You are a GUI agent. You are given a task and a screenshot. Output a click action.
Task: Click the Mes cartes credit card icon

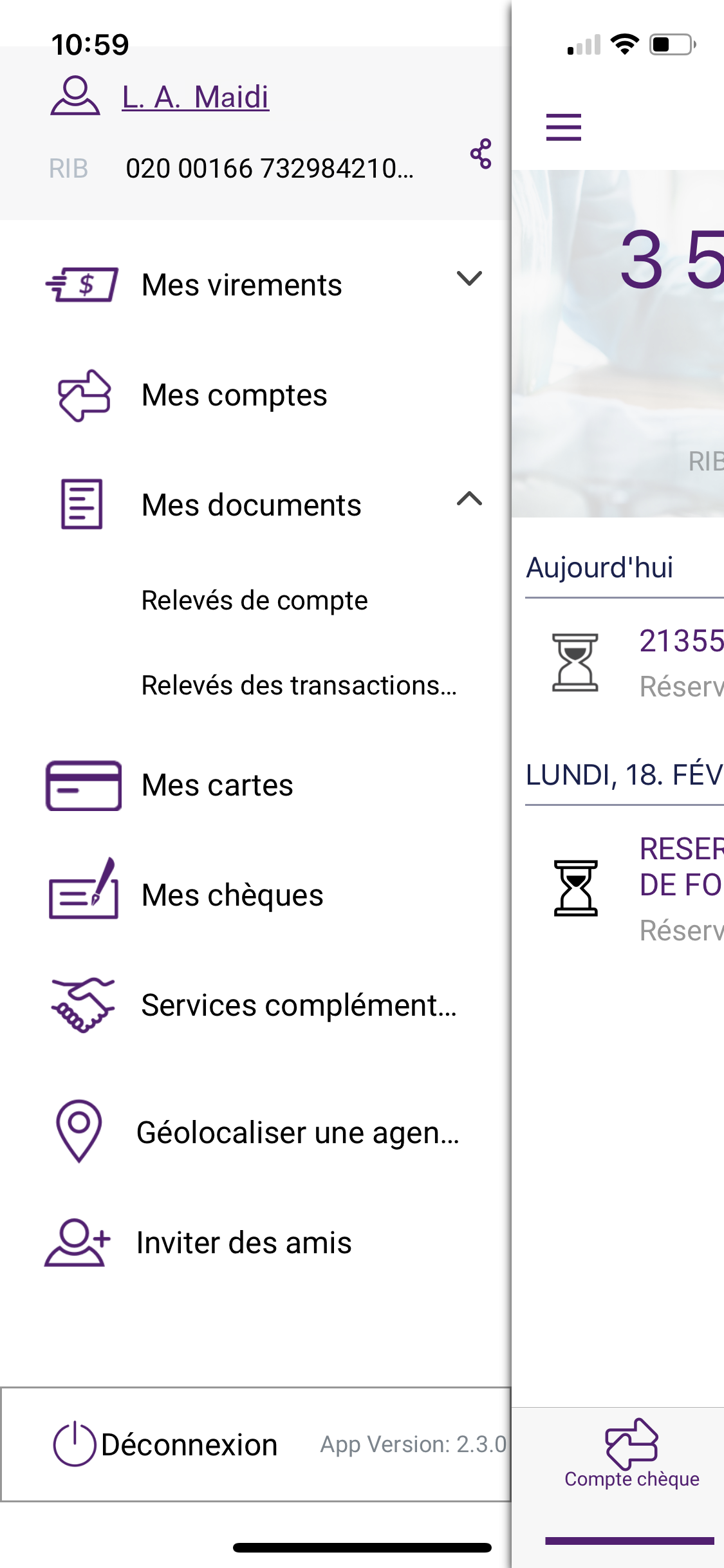pos(84,785)
